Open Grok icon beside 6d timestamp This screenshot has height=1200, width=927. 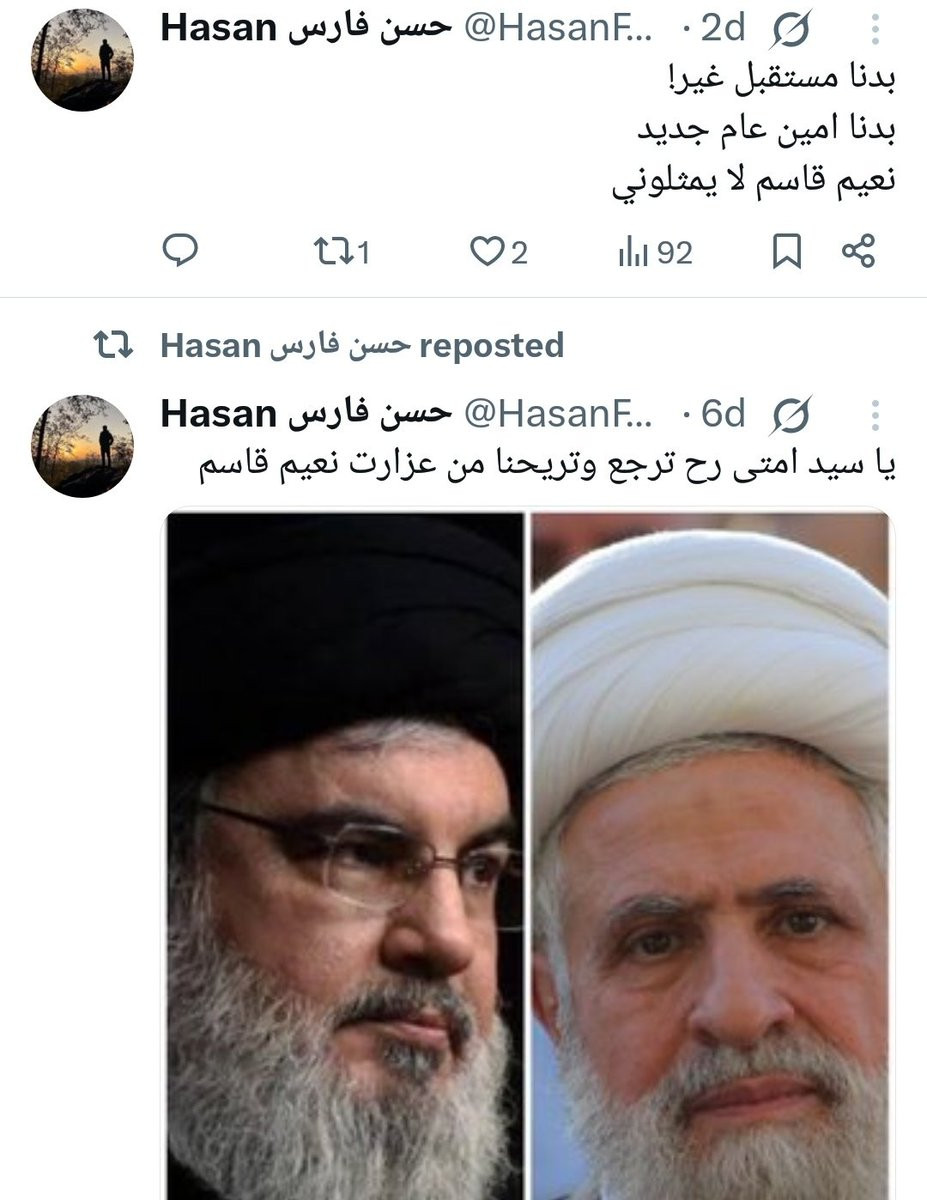[x=790, y=415]
